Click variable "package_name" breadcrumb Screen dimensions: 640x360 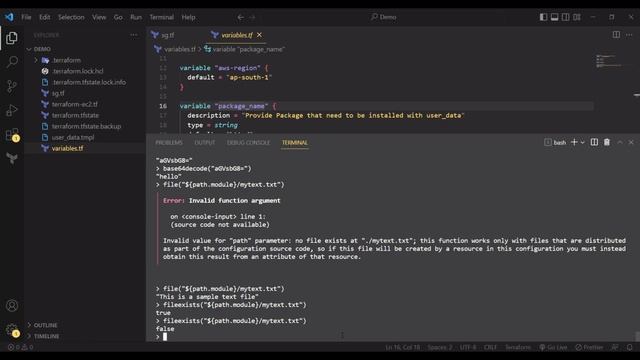click(248, 49)
